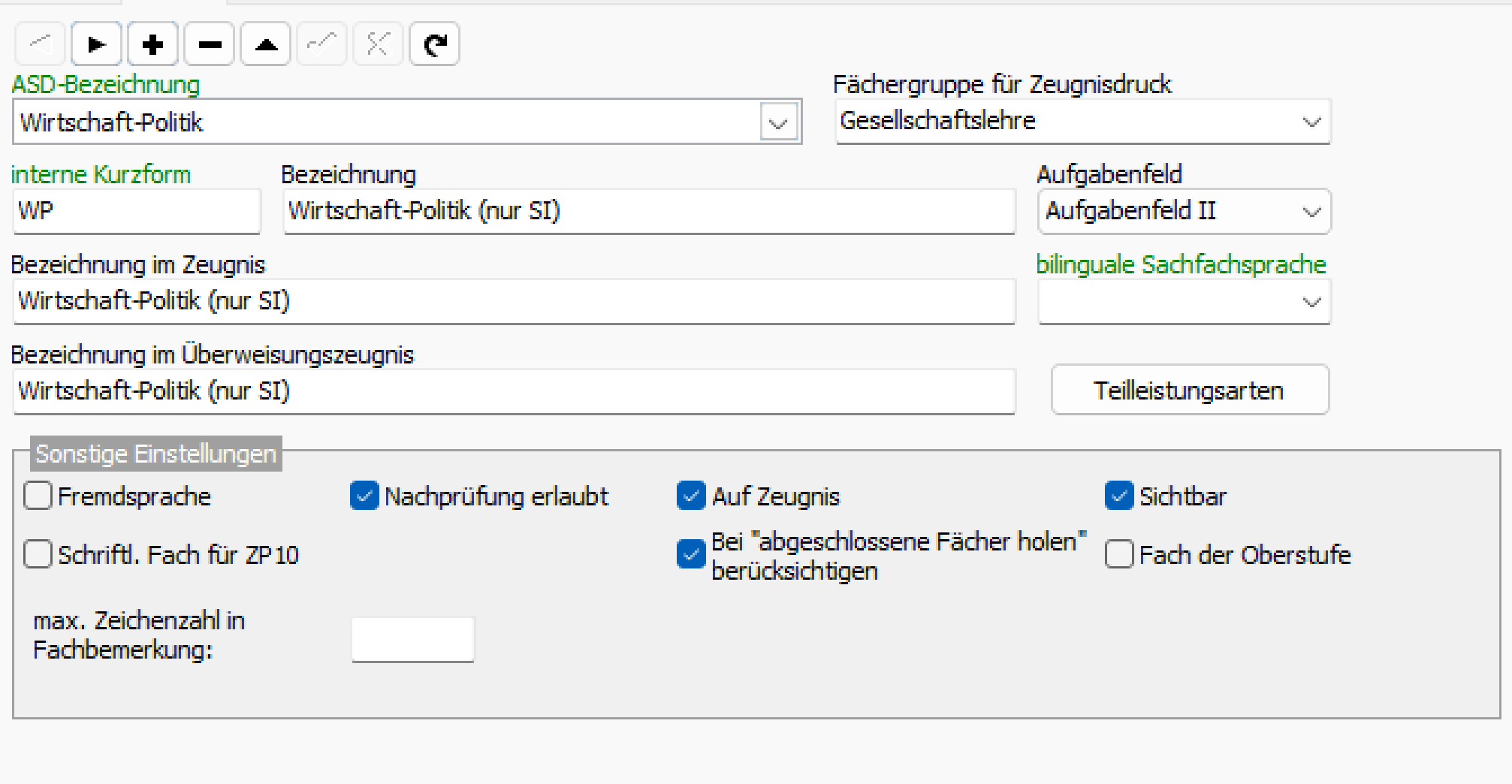Click Bezeichnung input field
This screenshot has width=1512, height=784.
(650, 211)
